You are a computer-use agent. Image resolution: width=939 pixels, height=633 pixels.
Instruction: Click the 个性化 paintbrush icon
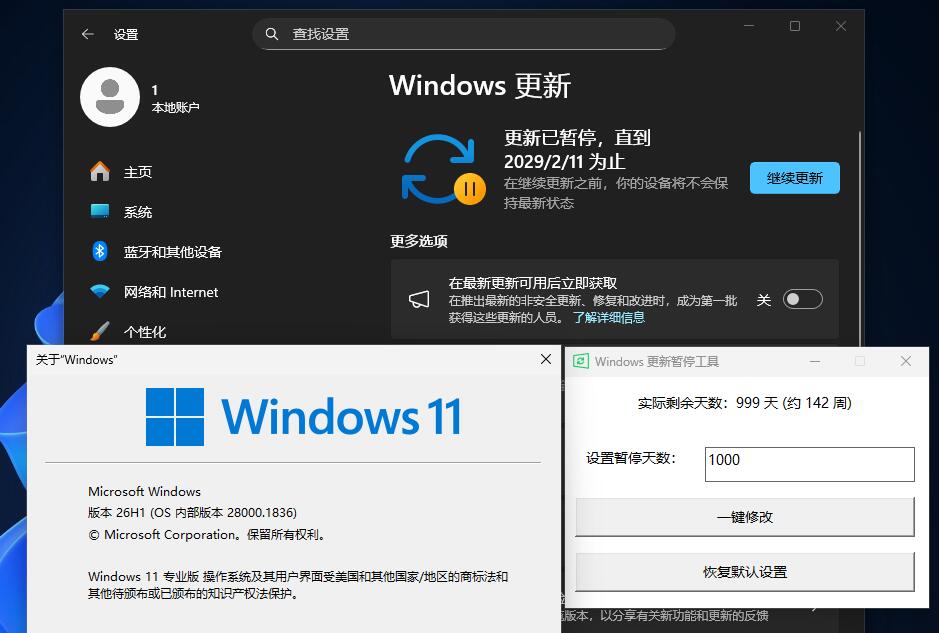coord(100,331)
